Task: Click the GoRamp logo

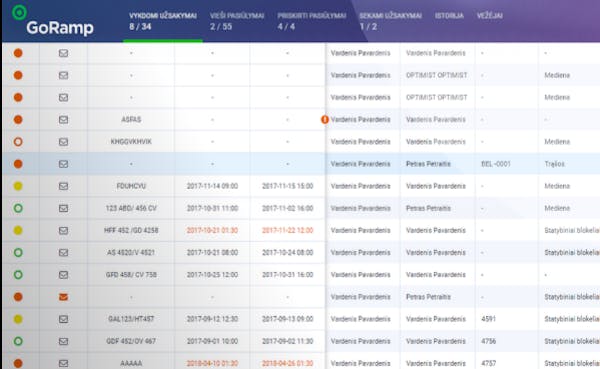Action: pos(53,21)
